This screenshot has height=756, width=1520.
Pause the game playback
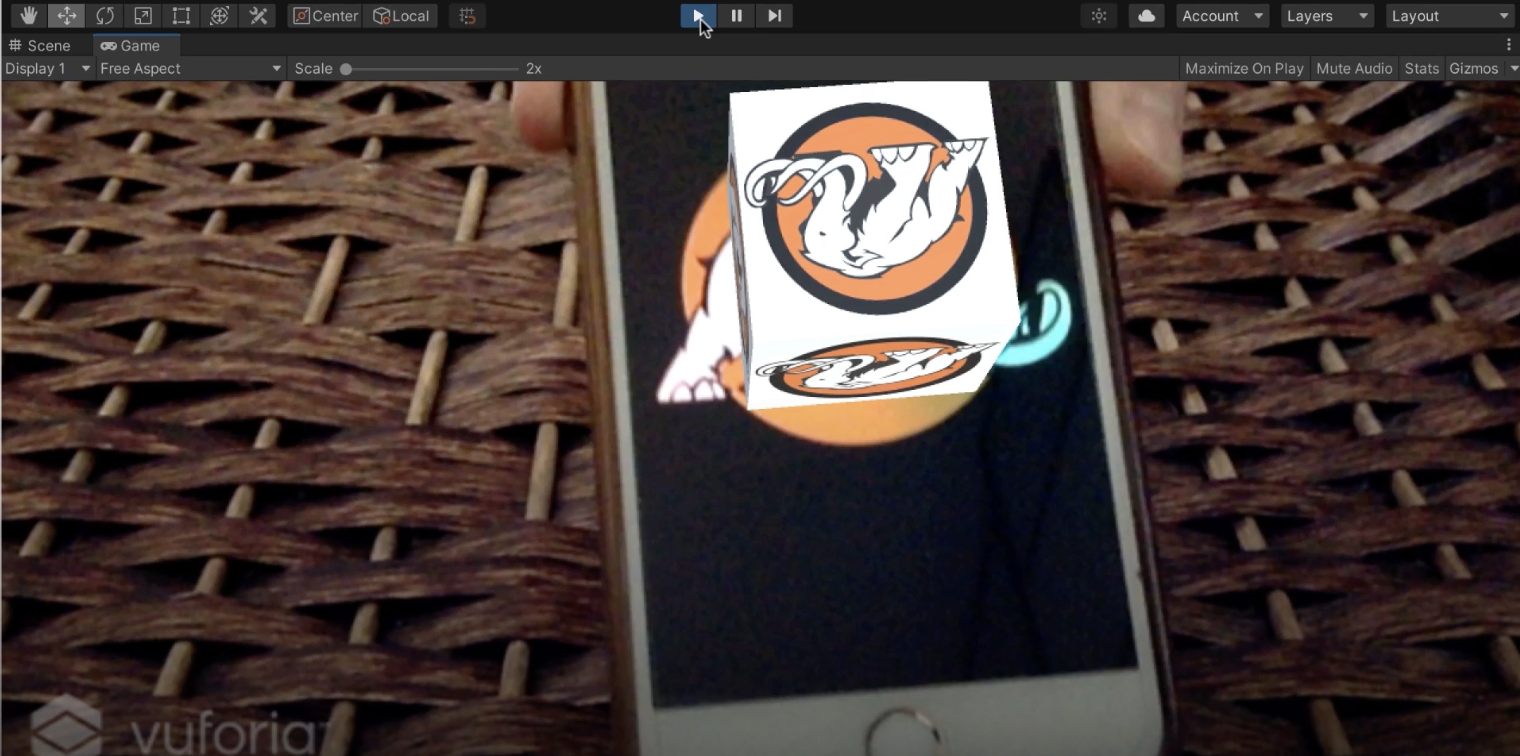(736, 16)
